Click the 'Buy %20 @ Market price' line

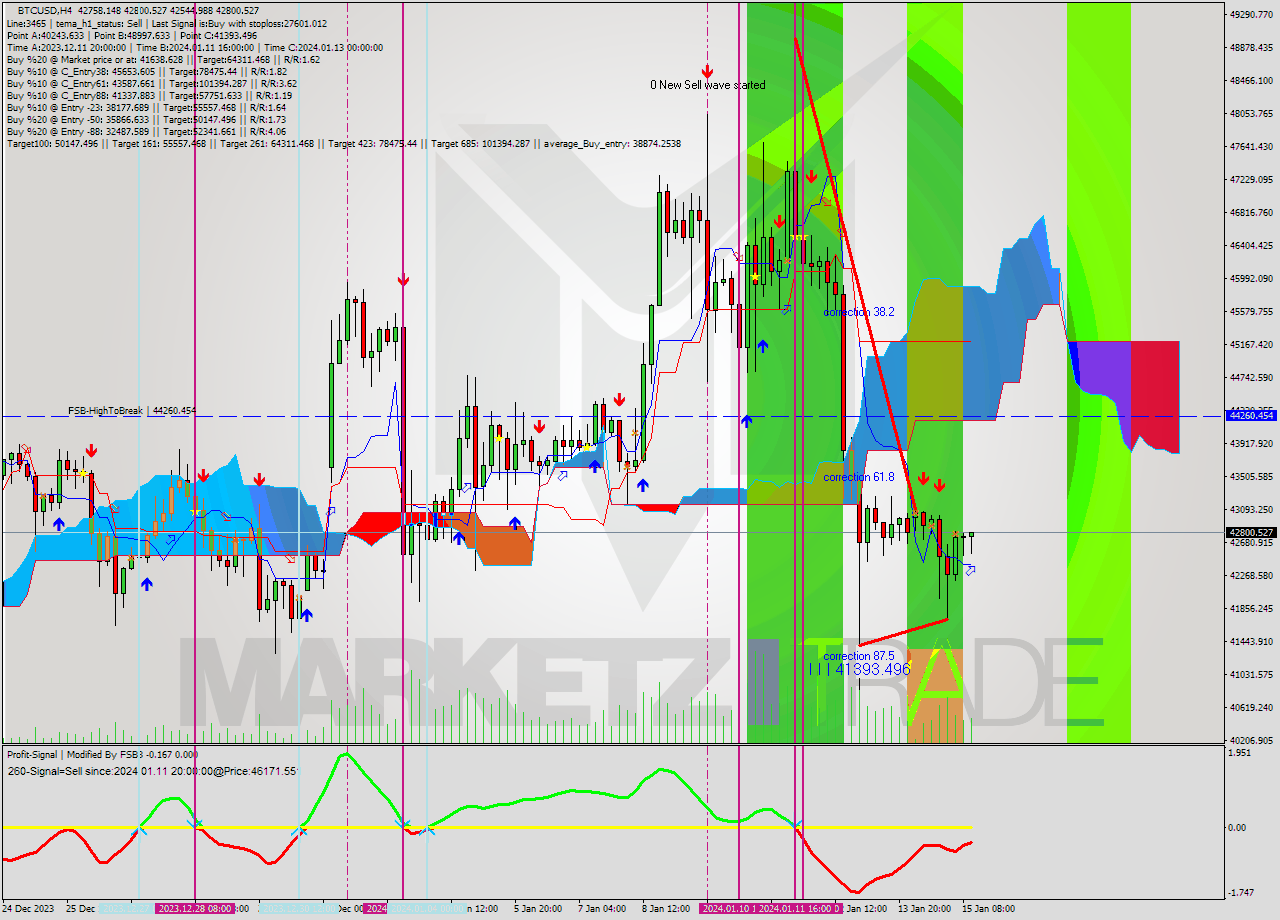click(163, 59)
